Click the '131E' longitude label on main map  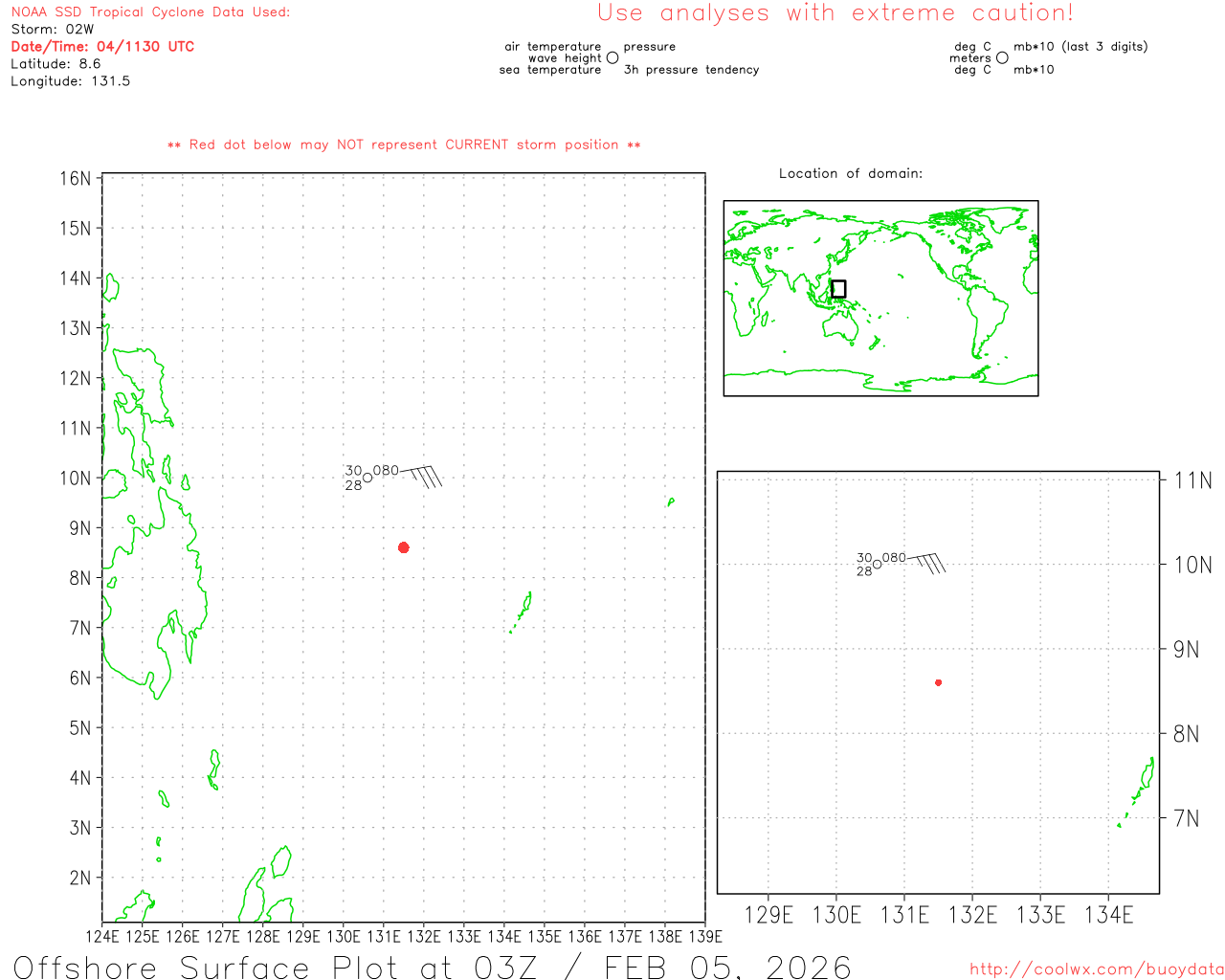384,936
